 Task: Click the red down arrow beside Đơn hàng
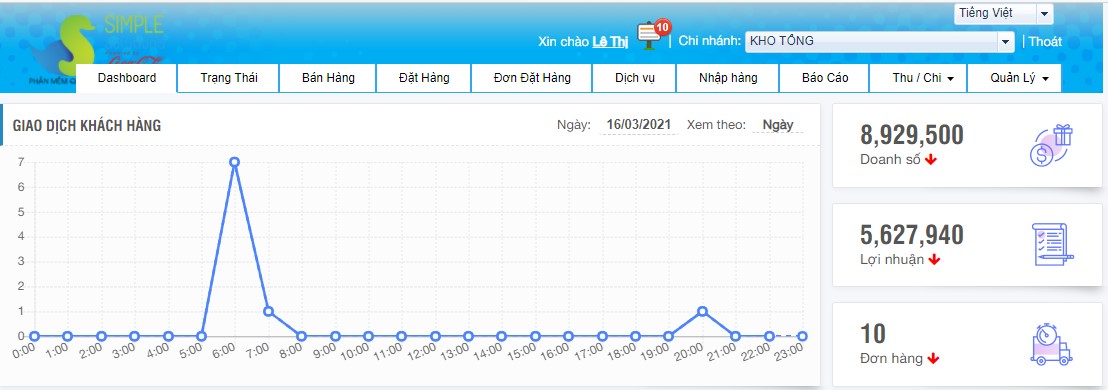pos(933,359)
